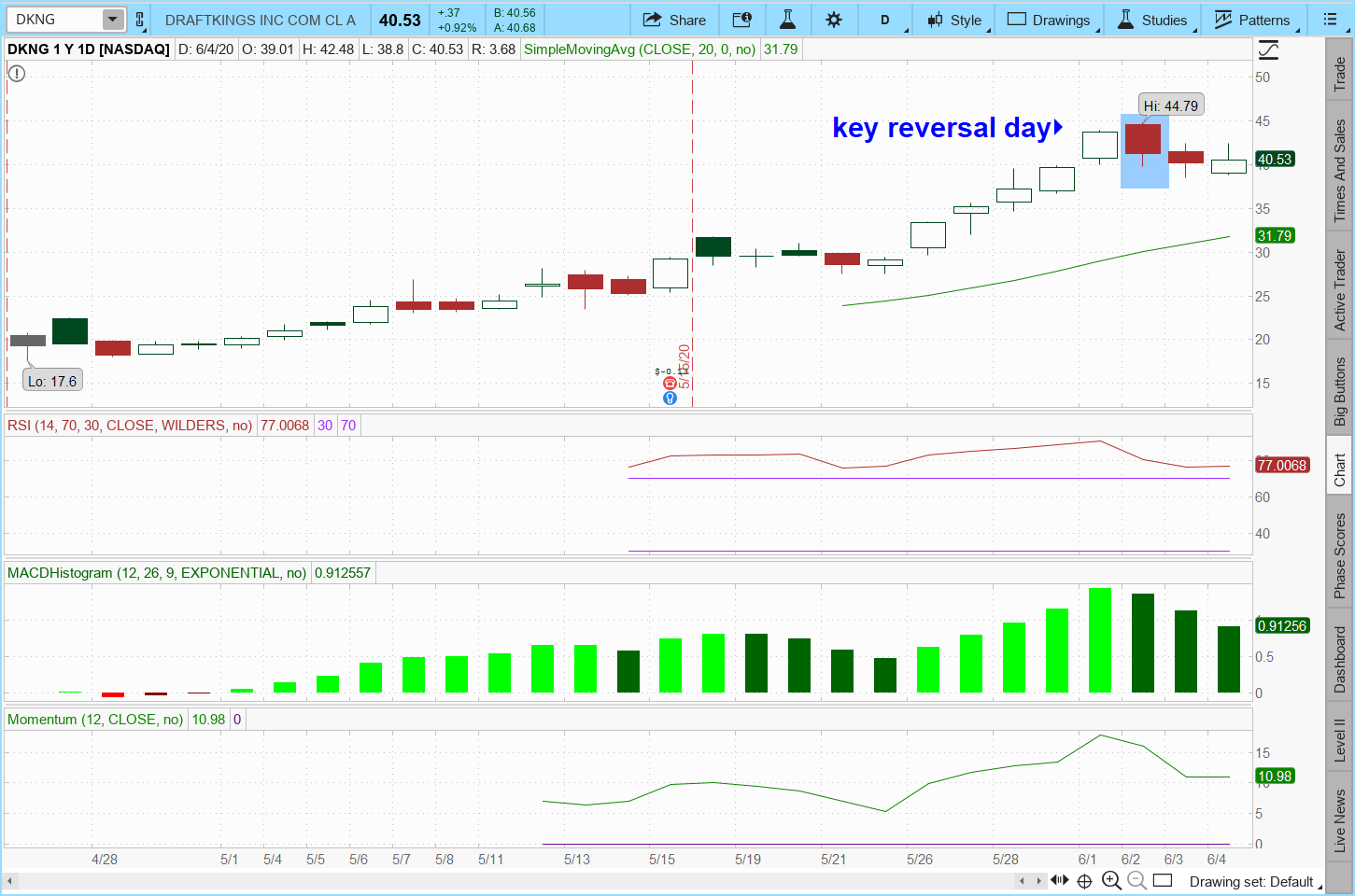Click the DKNG 1 Y 1D [NASDAQ] chart title
The image size is (1355, 896).
coord(89,49)
